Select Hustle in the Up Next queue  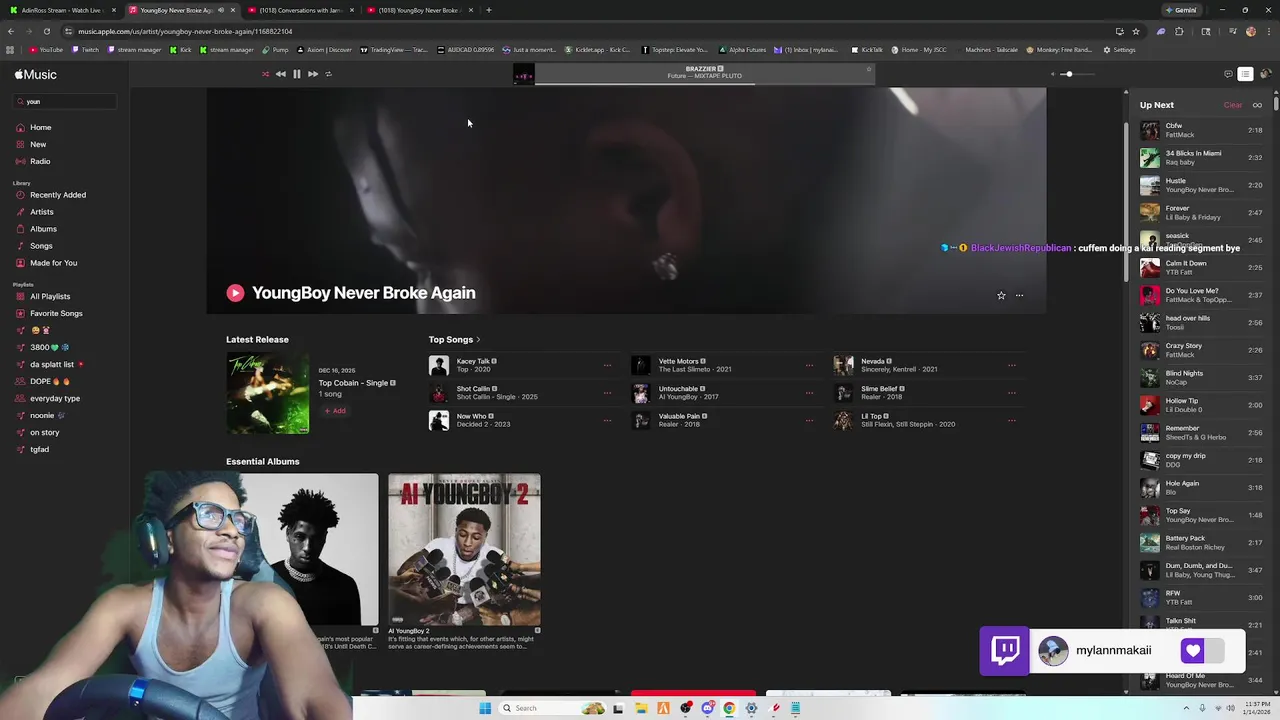(x=1201, y=185)
